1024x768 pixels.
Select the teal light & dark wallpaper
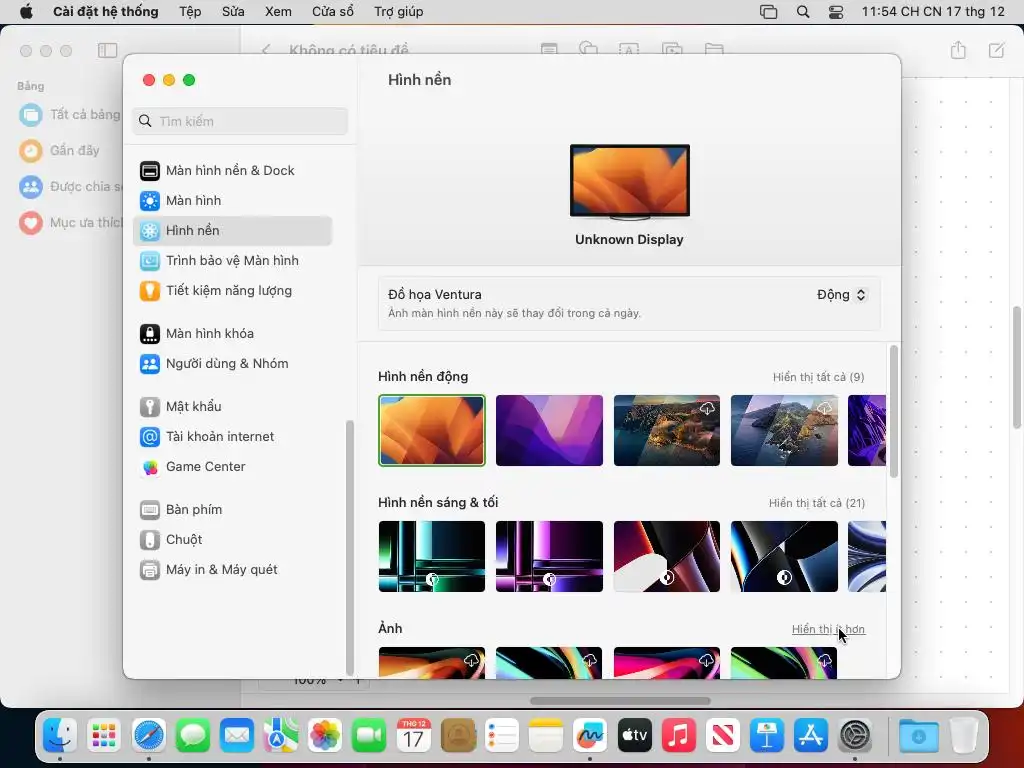[x=432, y=556]
